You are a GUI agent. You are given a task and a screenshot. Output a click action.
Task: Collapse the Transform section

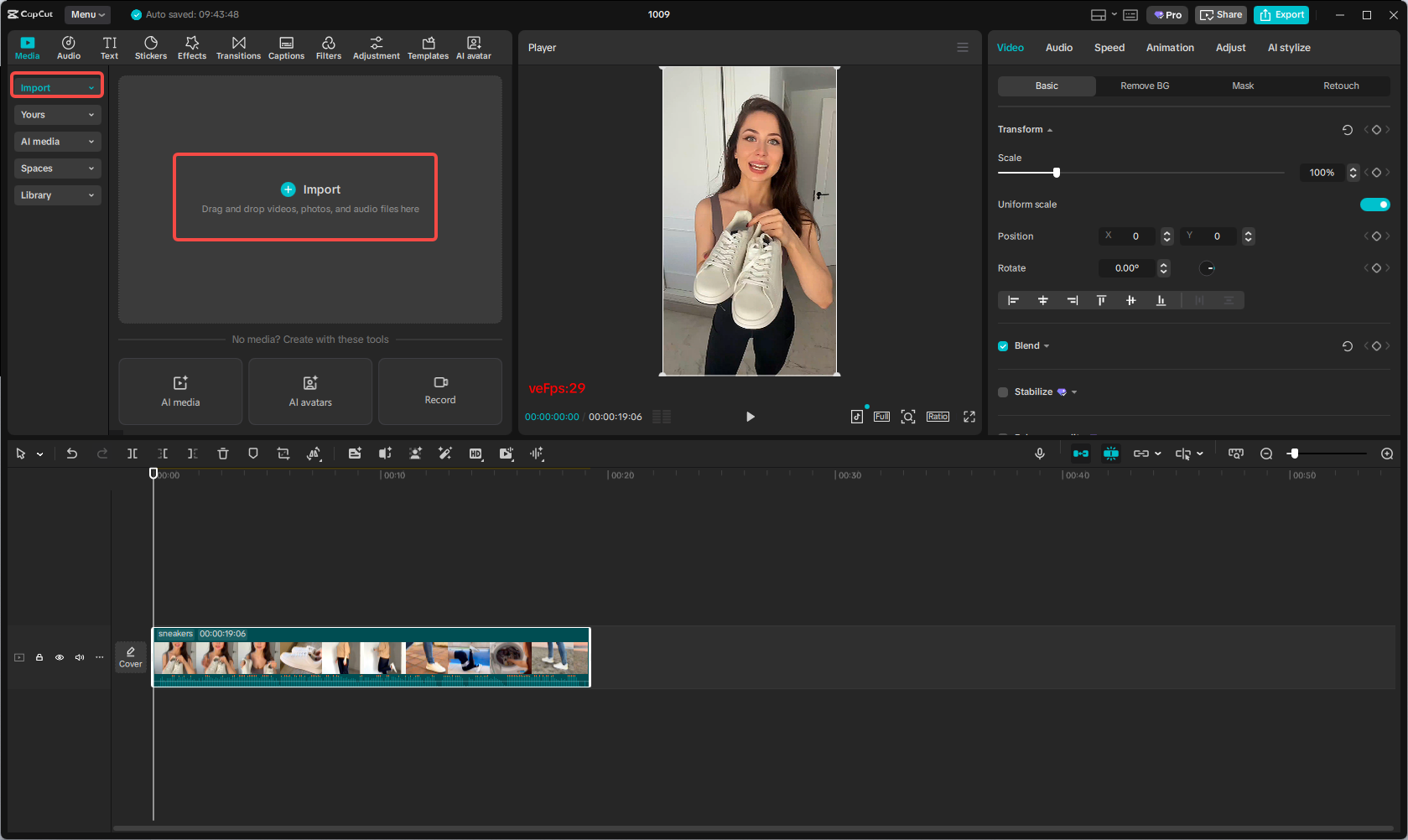pos(1049,129)
